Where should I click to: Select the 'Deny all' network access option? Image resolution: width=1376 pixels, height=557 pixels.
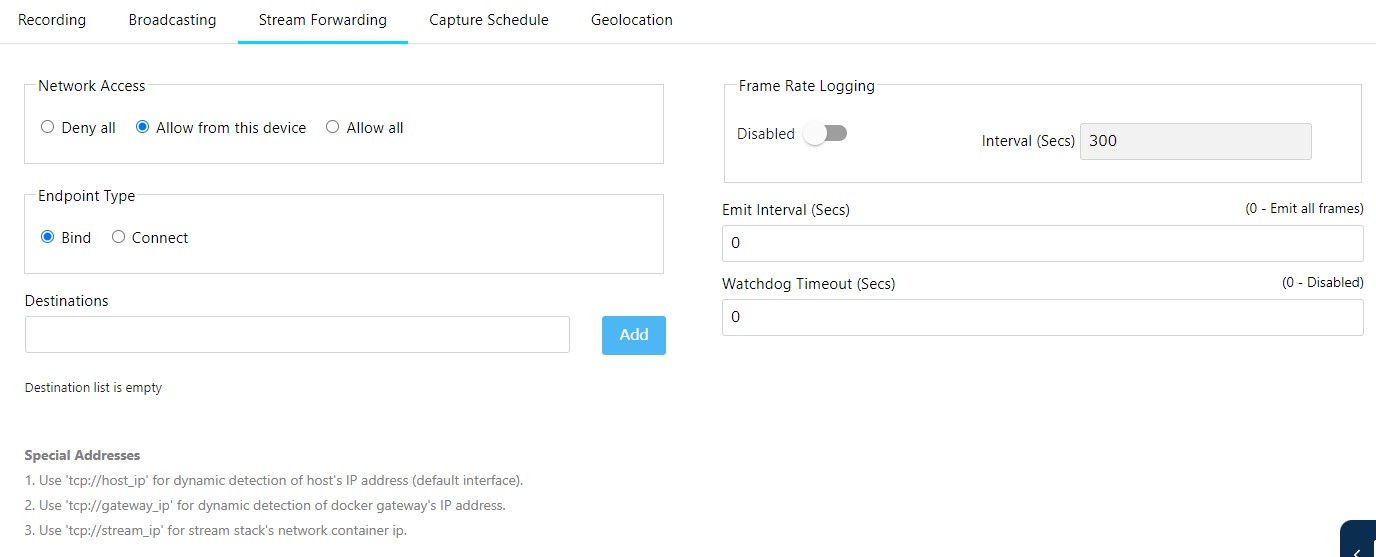point(47,128)
